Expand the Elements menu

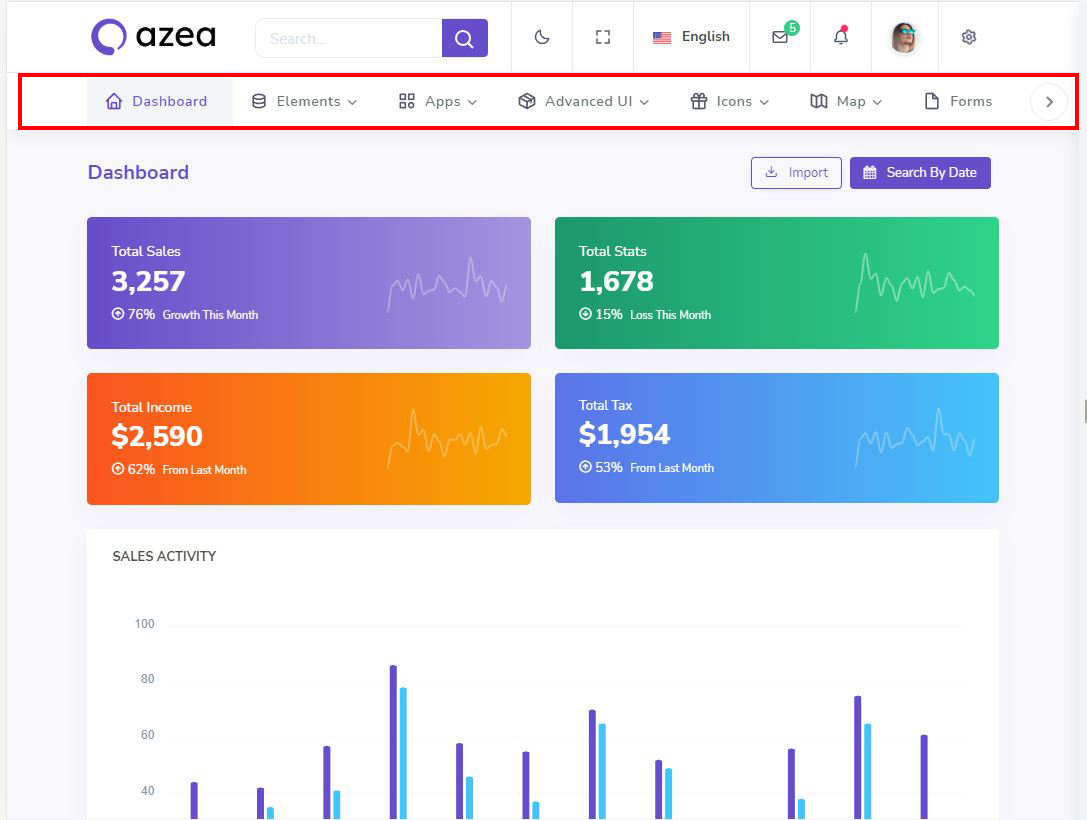pyautogui.click(x=304, y=101)
